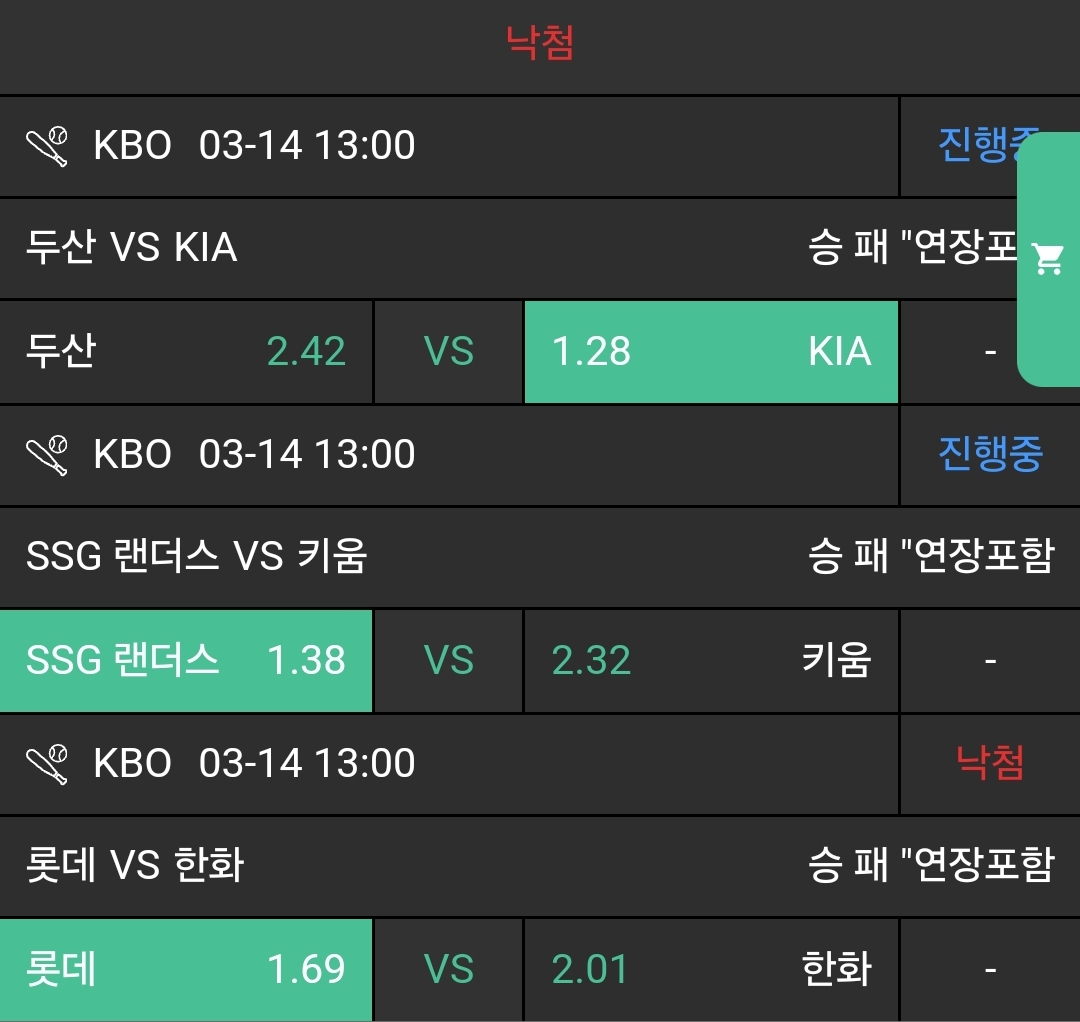1080x1022 pixels.
Task: Open the 롯데 VS 한화 match title
Action: point(135,865)
